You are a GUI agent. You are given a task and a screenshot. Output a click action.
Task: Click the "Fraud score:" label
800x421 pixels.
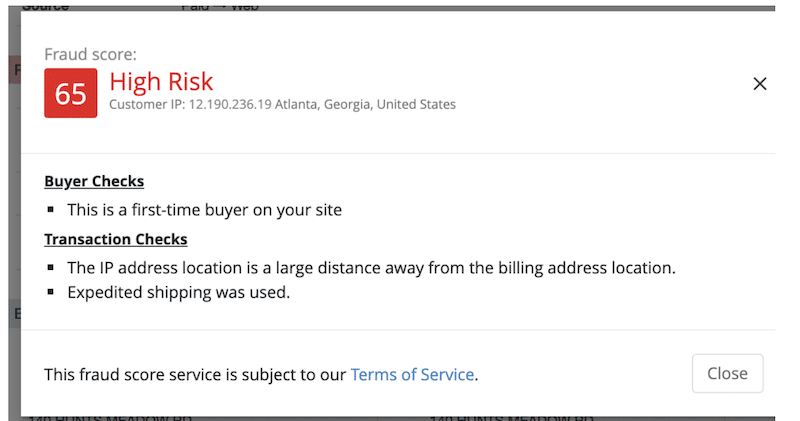[90, 54]
